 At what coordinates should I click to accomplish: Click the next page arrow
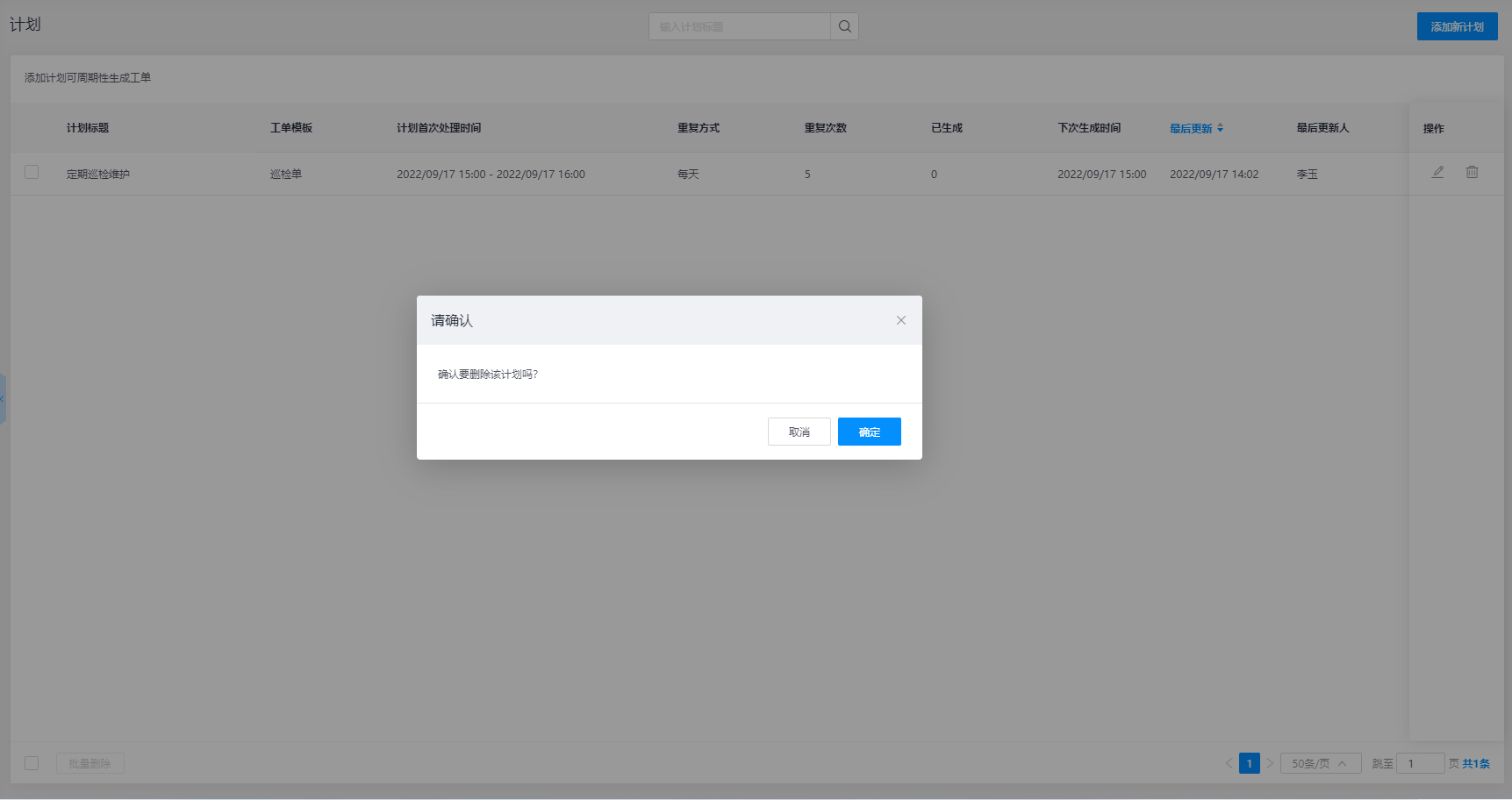(x=1269, y=763)
